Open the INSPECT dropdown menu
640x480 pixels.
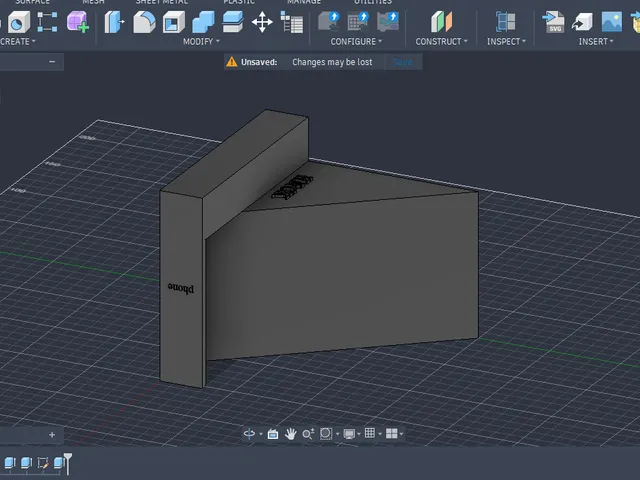506,42
